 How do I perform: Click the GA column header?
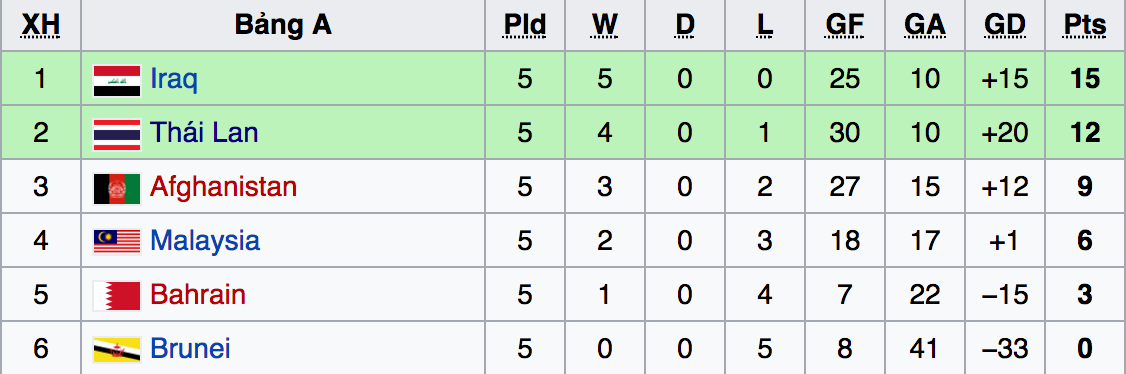[x=925, y=26]
